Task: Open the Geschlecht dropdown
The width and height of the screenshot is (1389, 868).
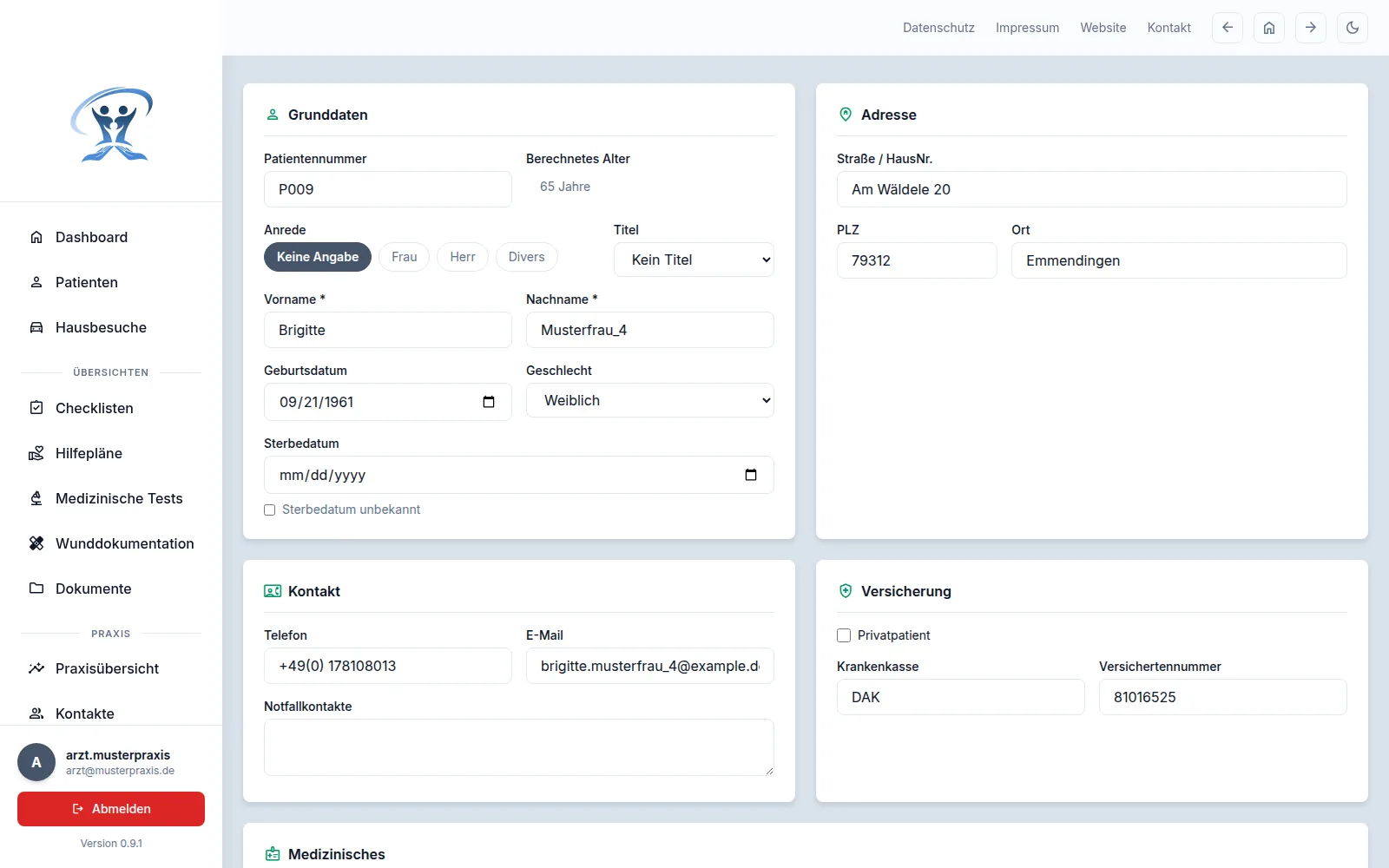Action: [650, 400]
